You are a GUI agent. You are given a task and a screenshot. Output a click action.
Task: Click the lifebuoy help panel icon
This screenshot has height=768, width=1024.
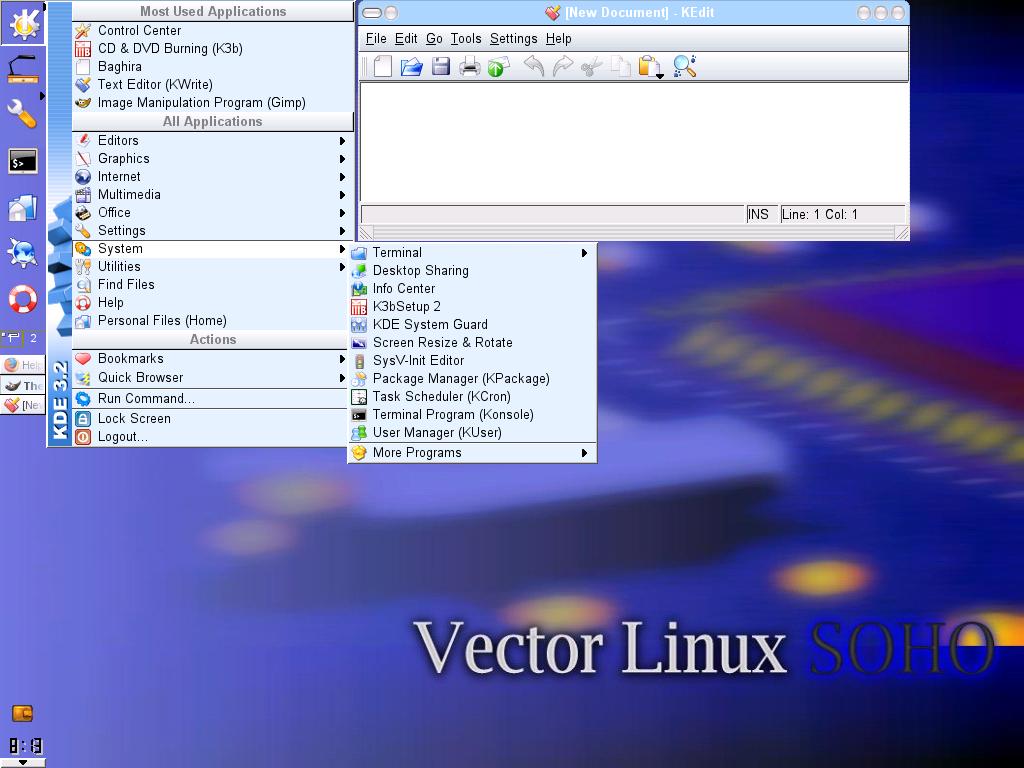[x=22, y=299]
